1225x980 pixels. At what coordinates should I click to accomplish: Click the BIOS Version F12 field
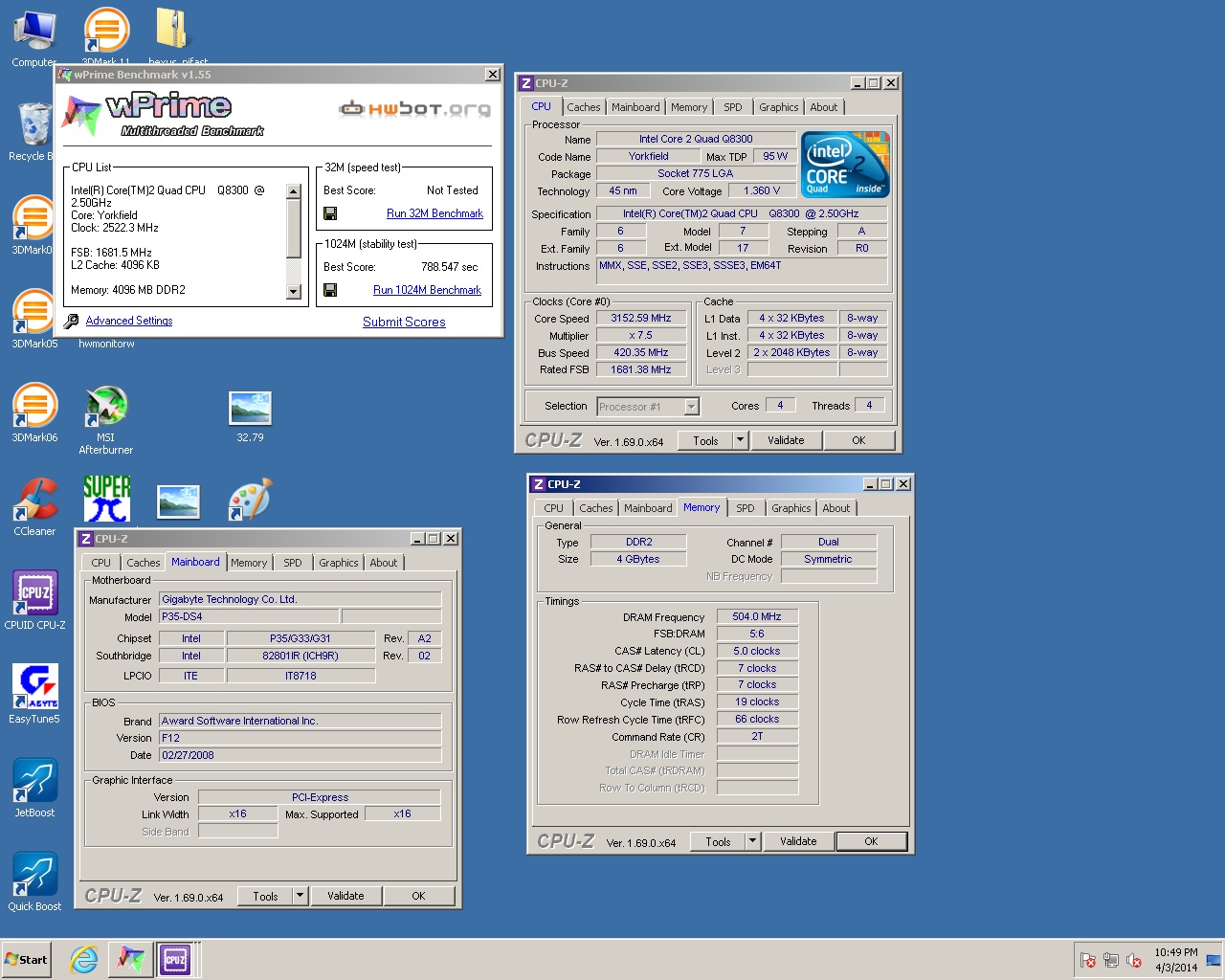[x=300, y=738]
